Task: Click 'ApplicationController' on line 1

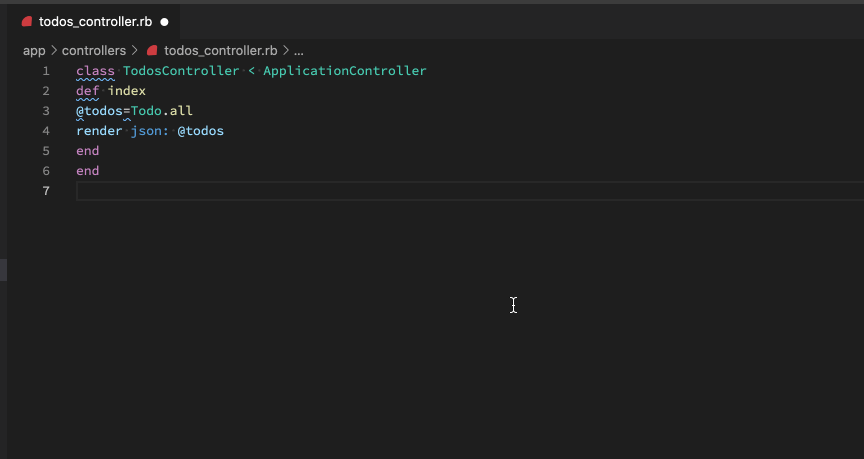Action: 345,71
